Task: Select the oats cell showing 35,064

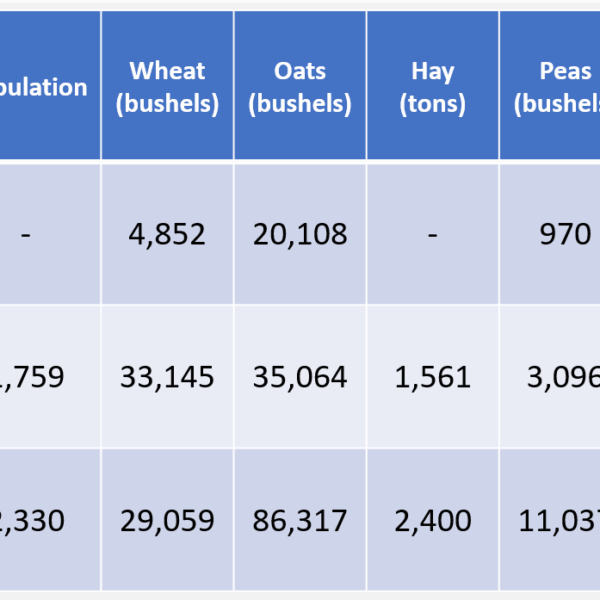Action: 300,377
